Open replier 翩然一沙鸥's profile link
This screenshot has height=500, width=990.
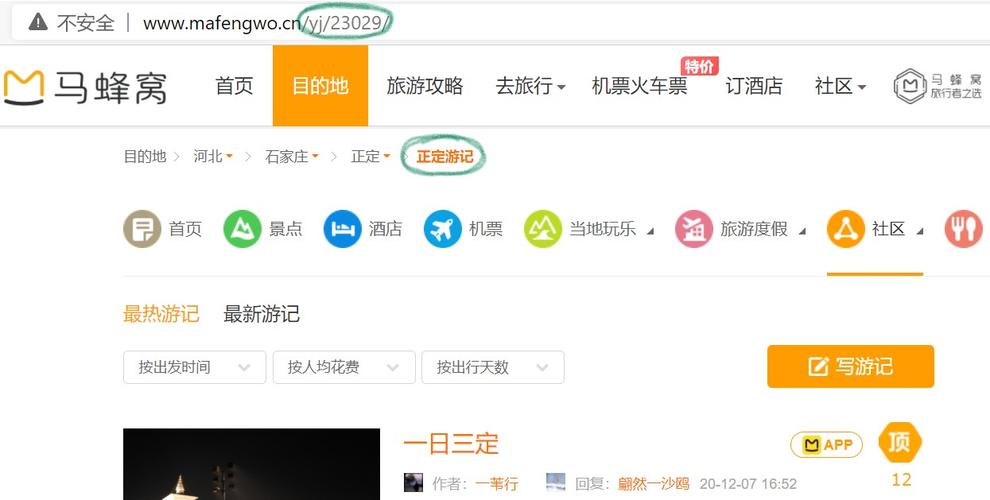(653, 484)
